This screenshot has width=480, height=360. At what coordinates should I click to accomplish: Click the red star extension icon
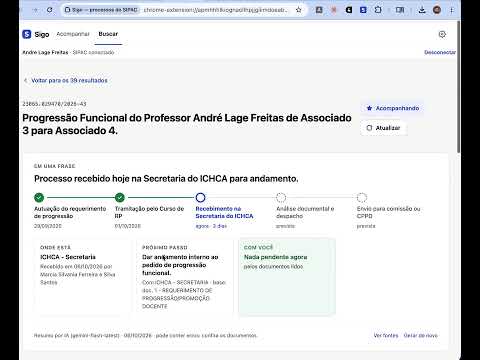334,10
